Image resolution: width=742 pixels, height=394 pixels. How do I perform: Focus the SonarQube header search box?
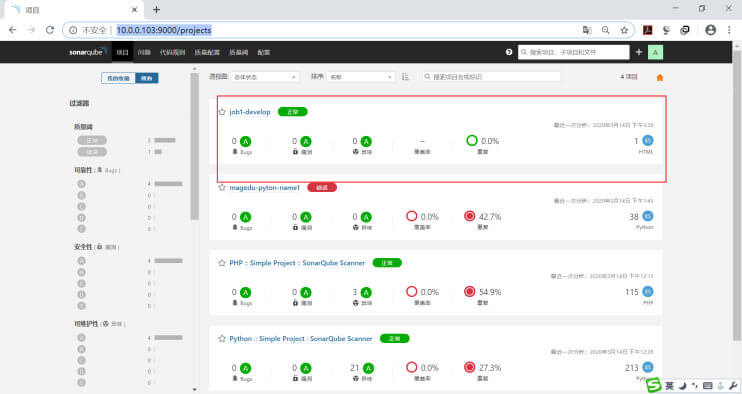point(574,52)
